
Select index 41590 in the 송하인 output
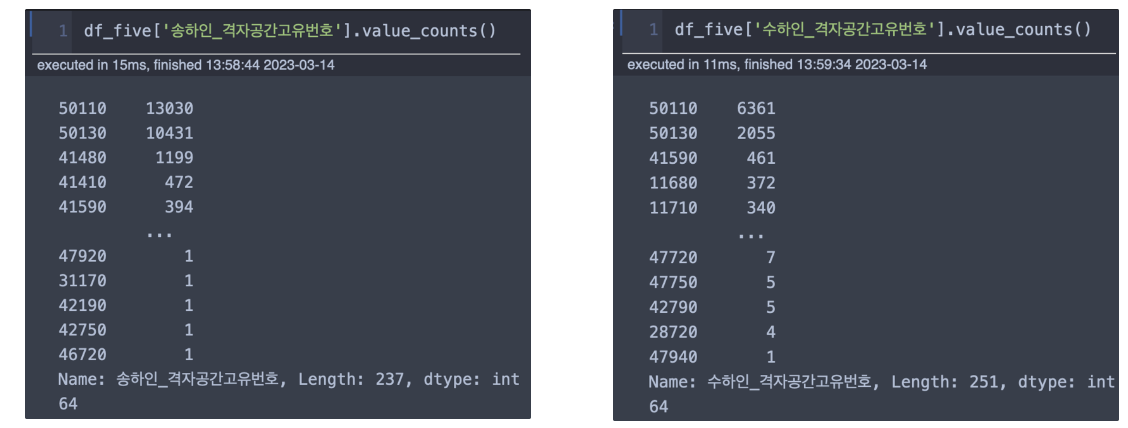pyautogui.click(x=83, y=207)
